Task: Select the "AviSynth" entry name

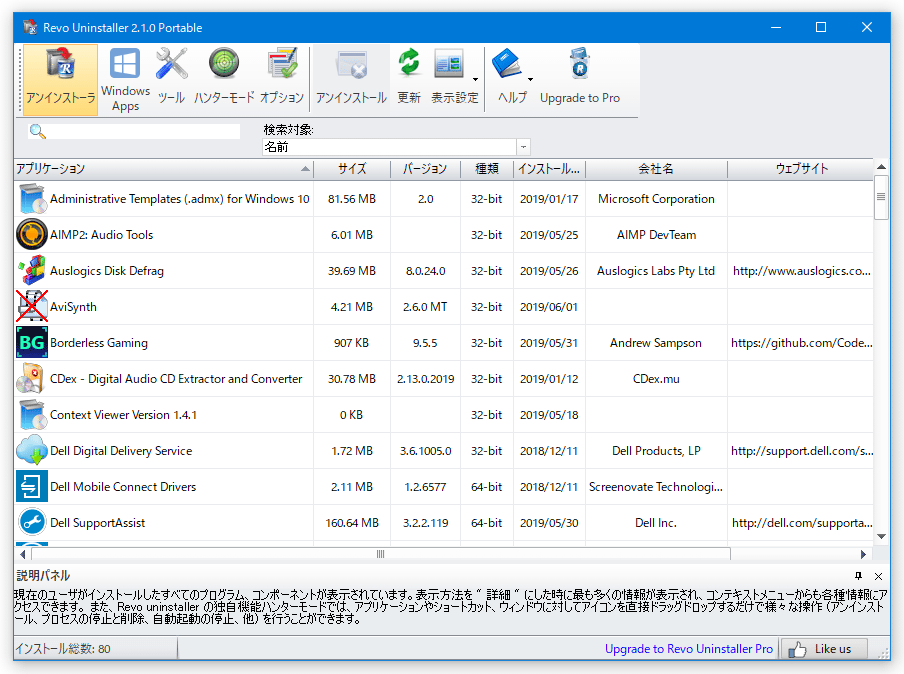Action: pos(73,307)
